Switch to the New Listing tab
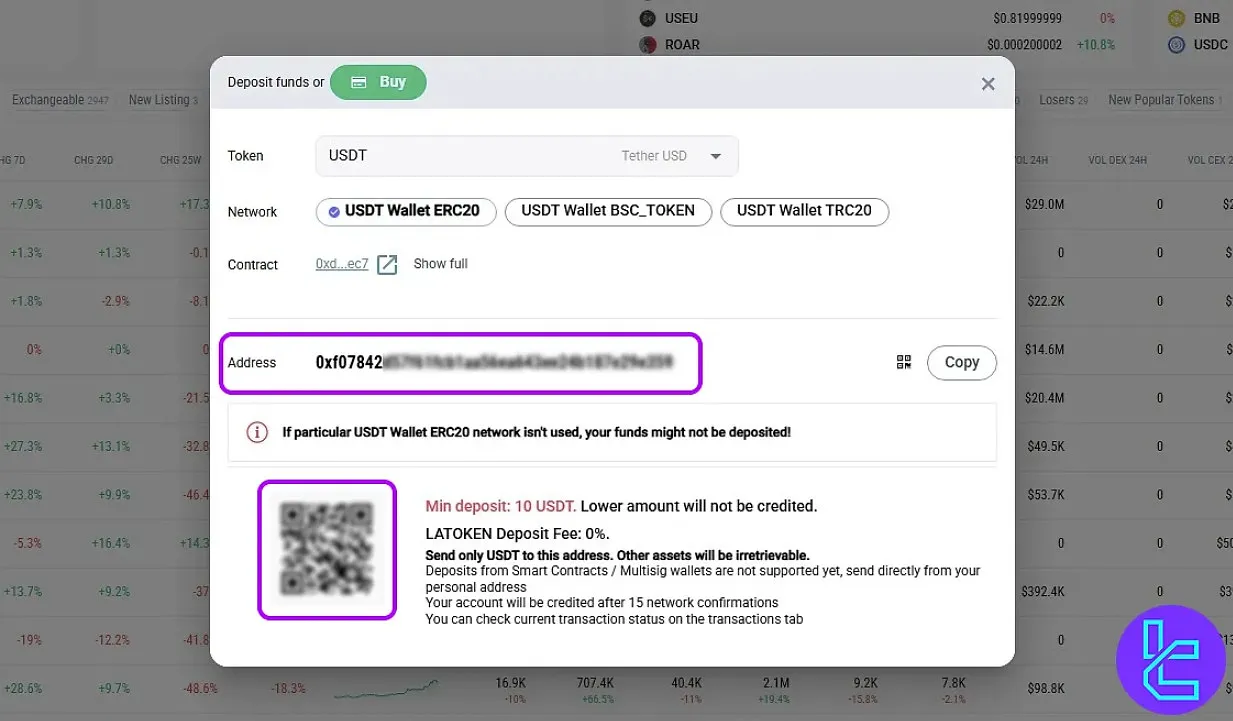 pyautogui.click(x=159, y=100)
